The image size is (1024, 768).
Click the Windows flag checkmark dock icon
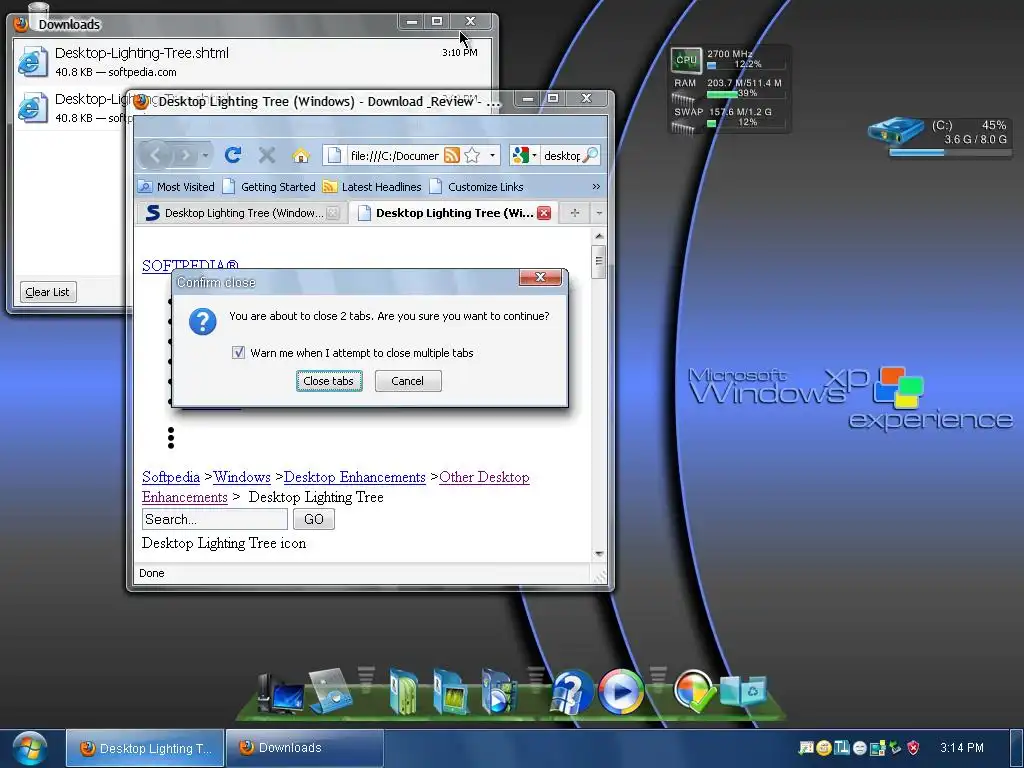pos(694,691)
